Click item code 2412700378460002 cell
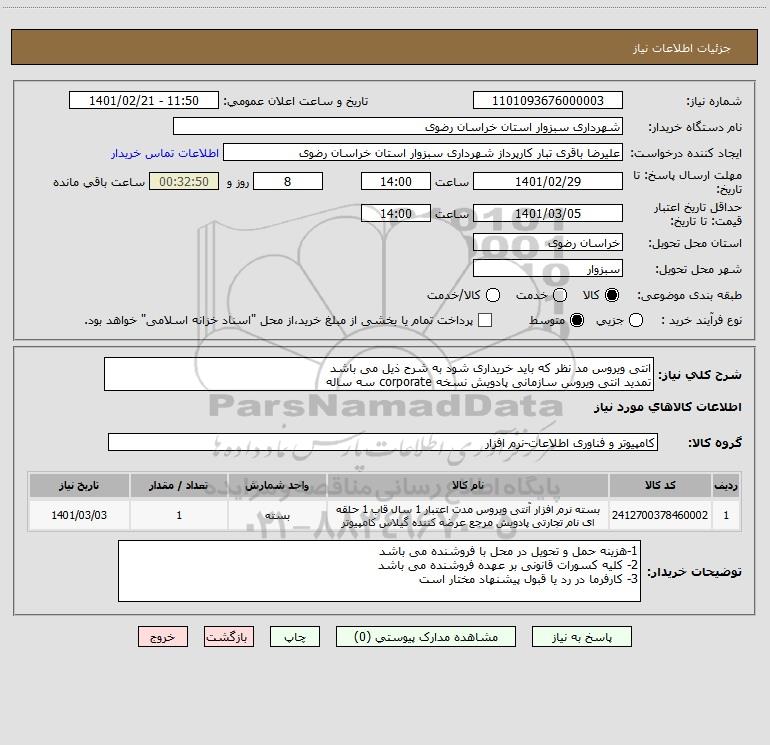770x745 pixels. pos(660,515)
